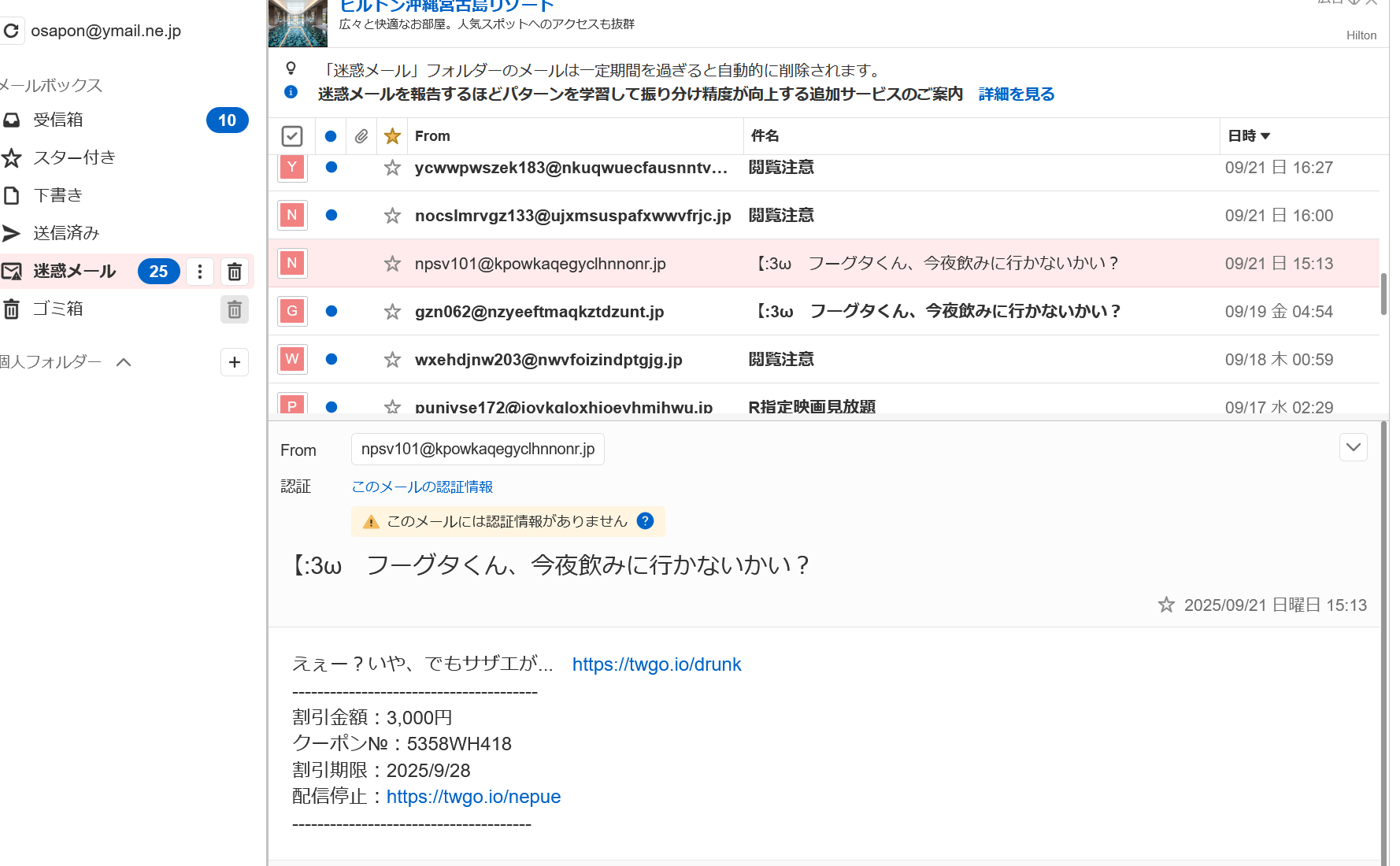Image resolution: width=1400 pixels, height=866 pixels.
Task: Open the 受信箱 inbox folder
Action: (x=57, y=120)
